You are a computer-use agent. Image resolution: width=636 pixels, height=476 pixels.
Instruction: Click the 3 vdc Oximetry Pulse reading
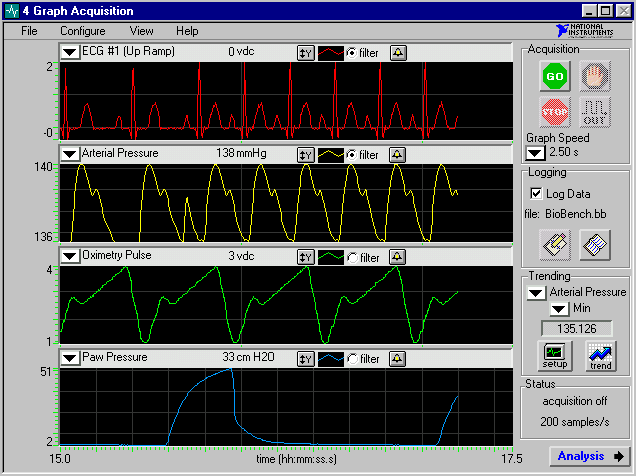pos(241,256)
